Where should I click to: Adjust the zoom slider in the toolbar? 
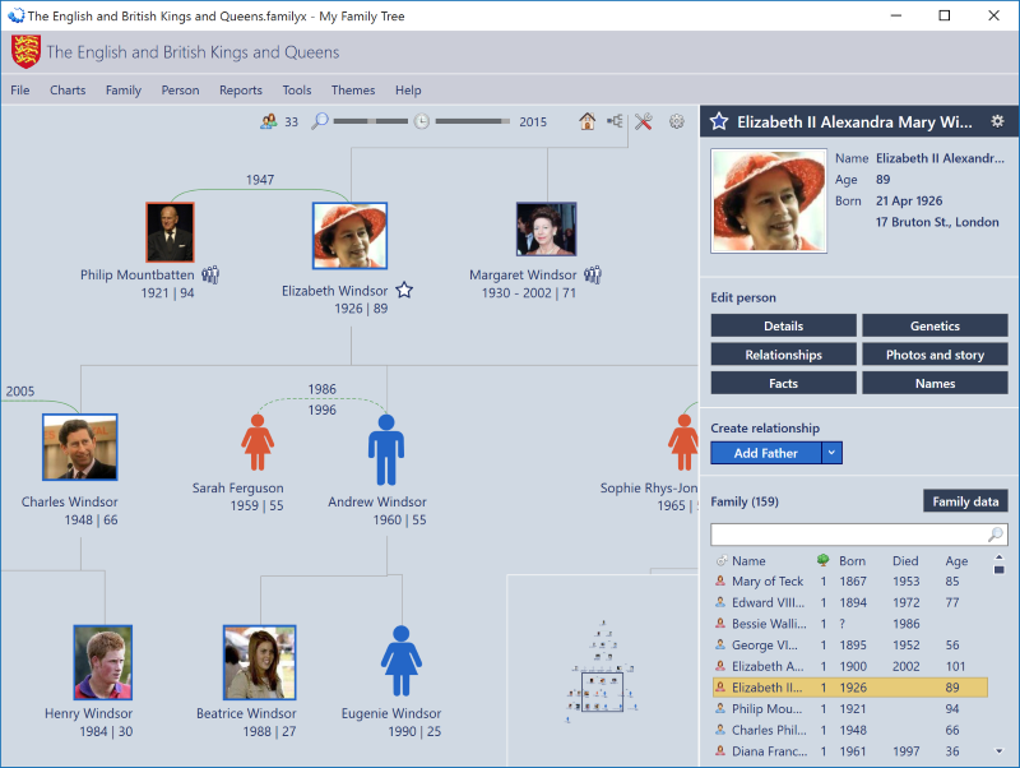coord(370,122)
